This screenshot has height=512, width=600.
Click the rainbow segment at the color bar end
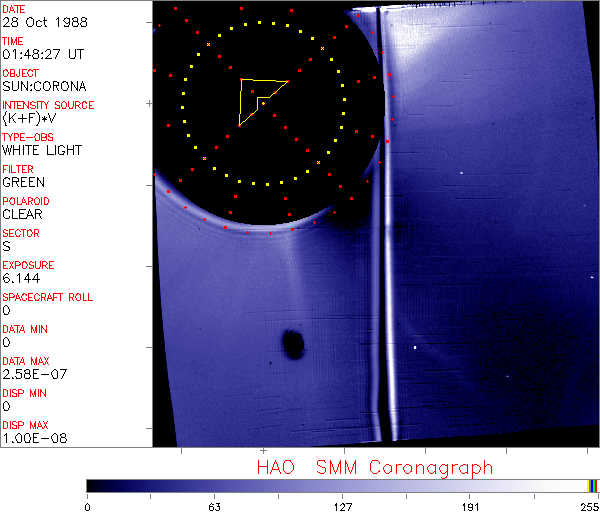tap(593, 485)
